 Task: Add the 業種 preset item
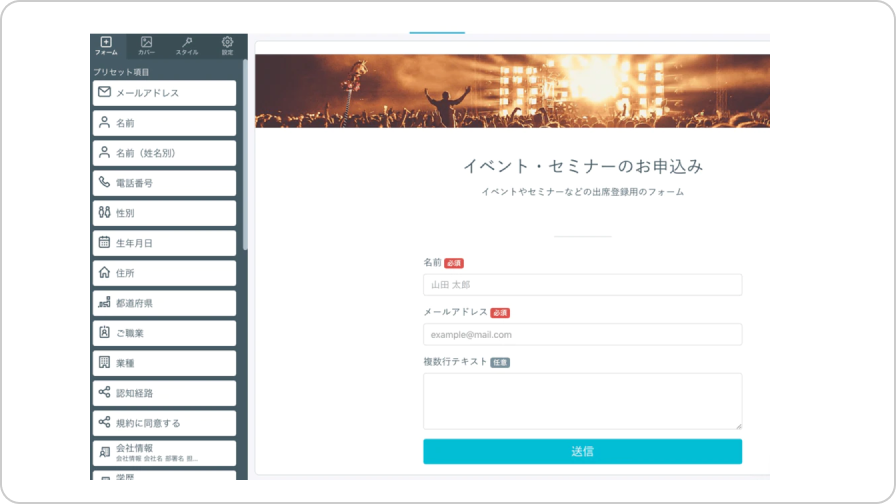click(x=164, y=363)
